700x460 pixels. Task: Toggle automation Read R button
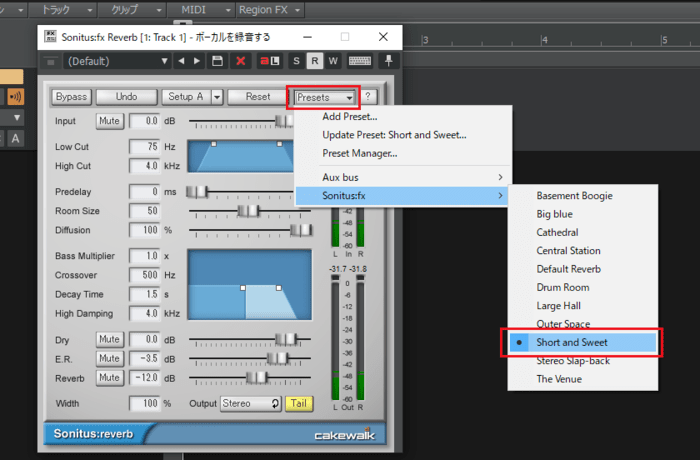pyautogui.click(x=315, y=61)
